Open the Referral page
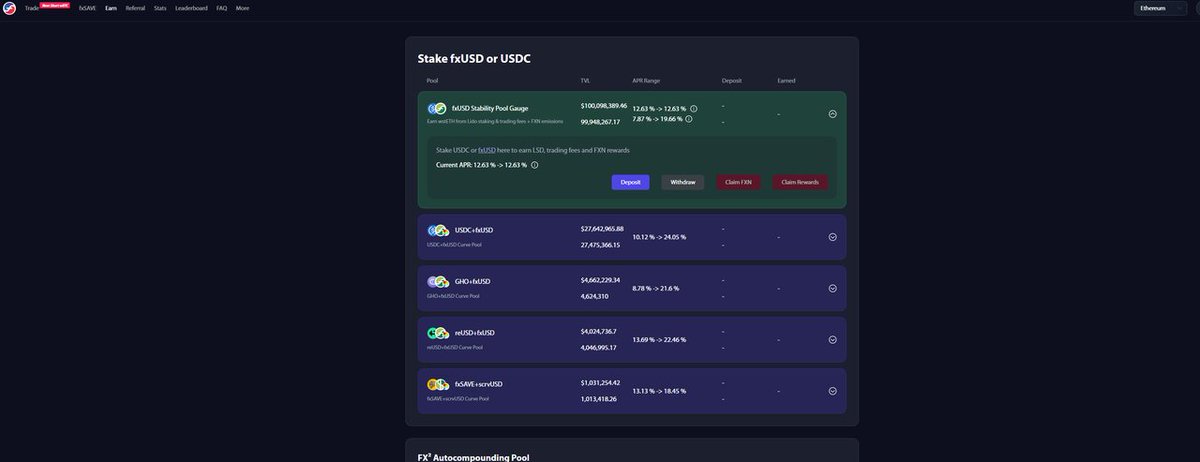Viewport: 1200px width, 462px height. click(136, 8)
